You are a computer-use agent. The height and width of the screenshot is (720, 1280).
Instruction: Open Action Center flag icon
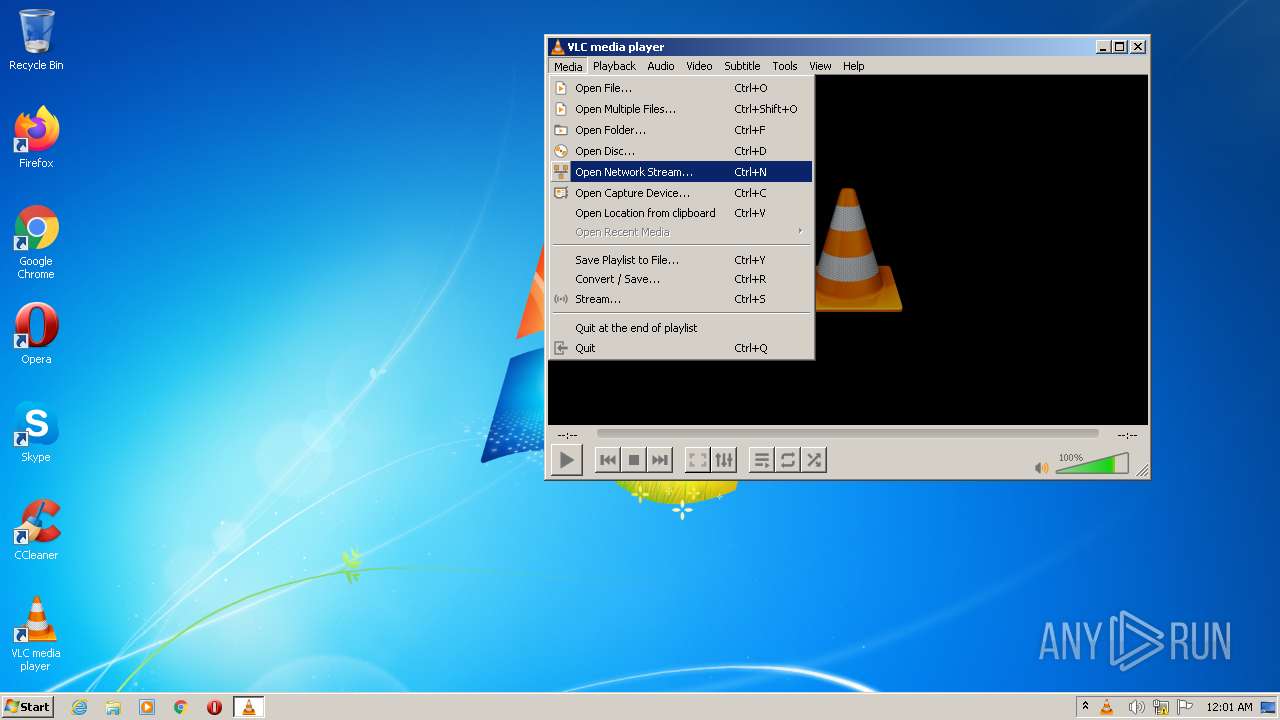pyautogui.click(x=1186, y=707)
